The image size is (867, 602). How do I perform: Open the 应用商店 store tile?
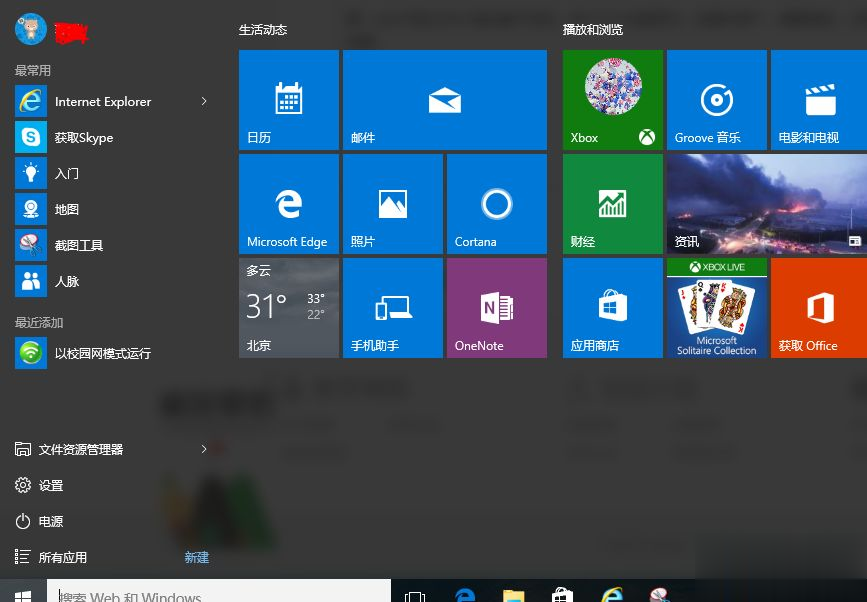[612, 307]
